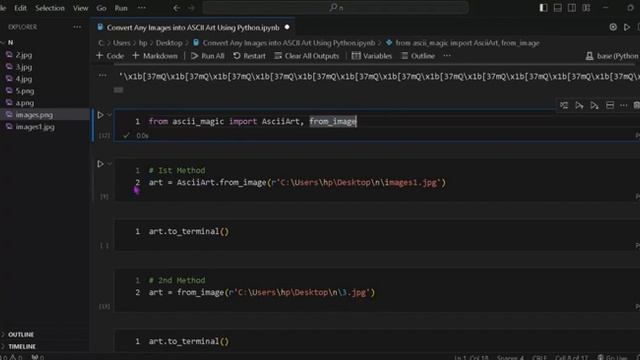Expand the TIMELINE section
The height and width of the screenshot is (360, 640).
point(22,347)
